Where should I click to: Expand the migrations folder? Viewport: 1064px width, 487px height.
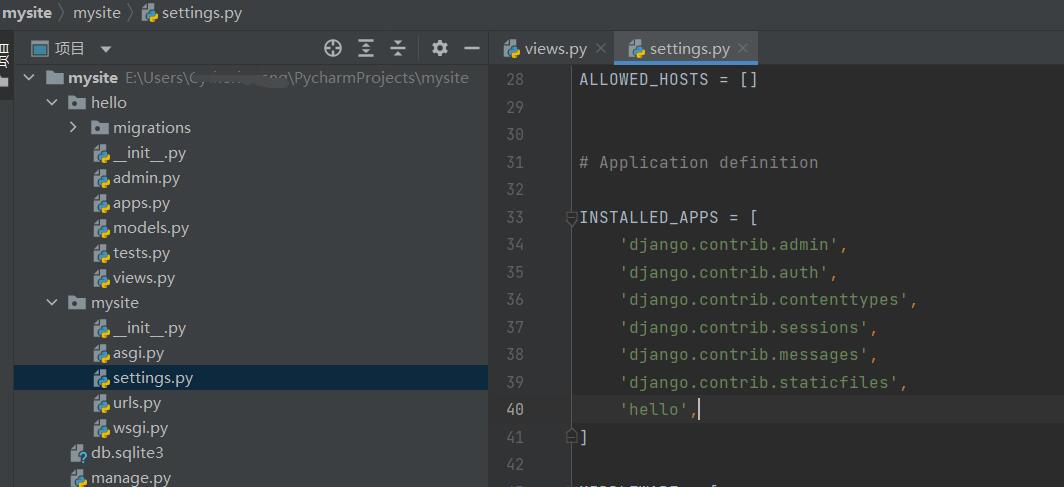coord(74,128)
